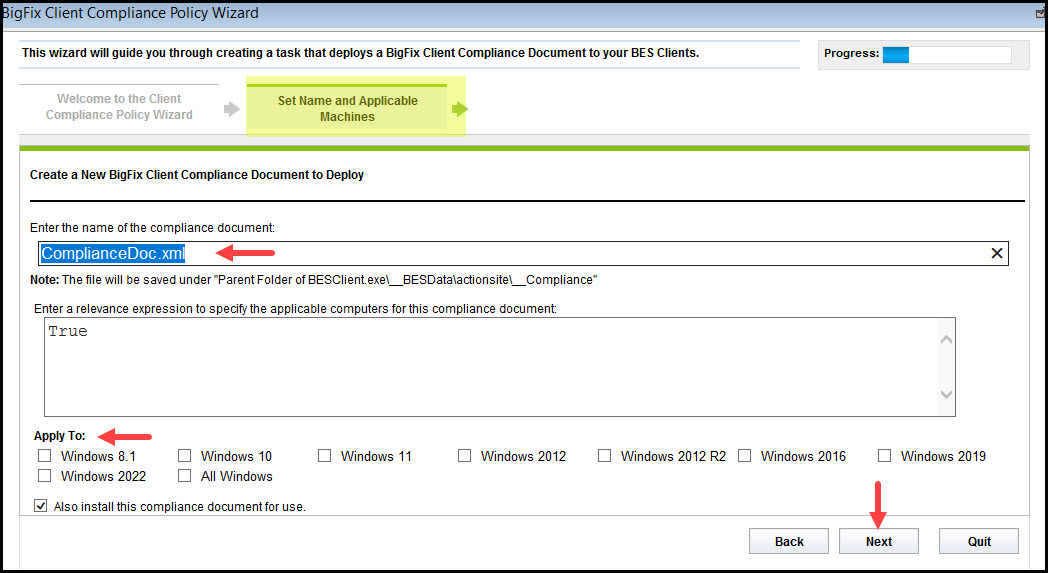Click inside the relevance expression text area

(x=490, y=366)
